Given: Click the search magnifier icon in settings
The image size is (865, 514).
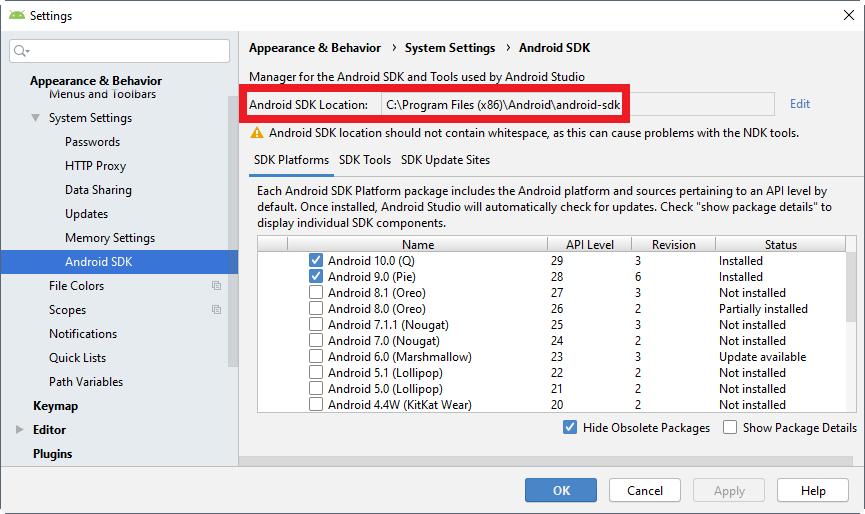Looking at the screenshot, I should click(x=20, y=51).
